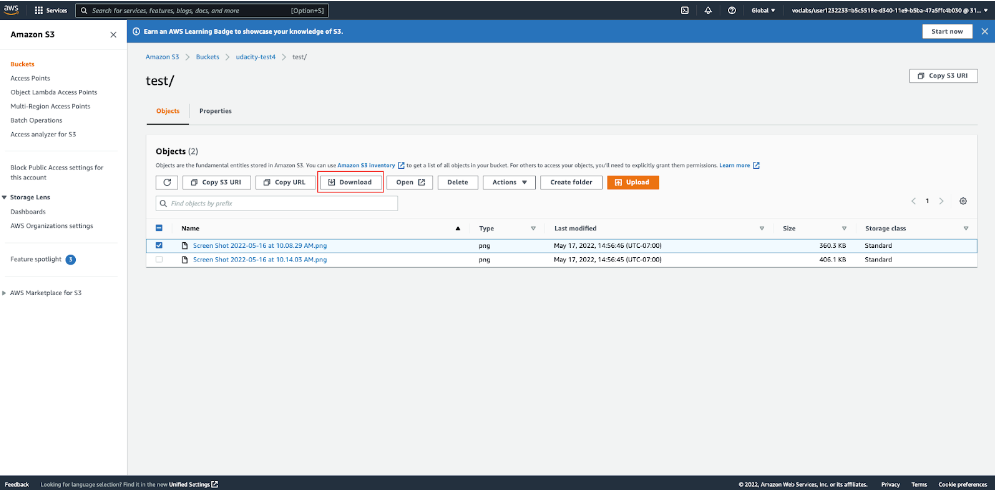The width and height of the screenshot is (996, 490).
Task: Go to next page arrow
Action: [x=941, y=201]
